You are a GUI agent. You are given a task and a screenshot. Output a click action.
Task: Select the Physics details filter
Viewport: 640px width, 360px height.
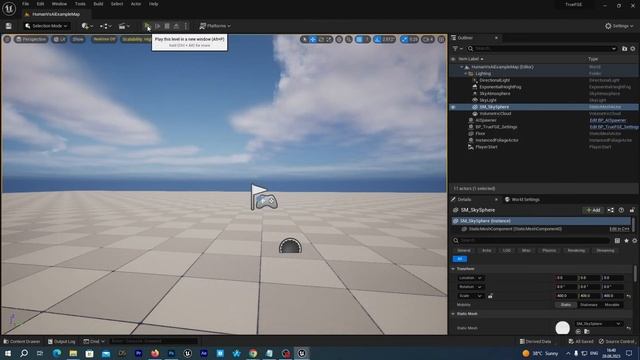[549, 251]
